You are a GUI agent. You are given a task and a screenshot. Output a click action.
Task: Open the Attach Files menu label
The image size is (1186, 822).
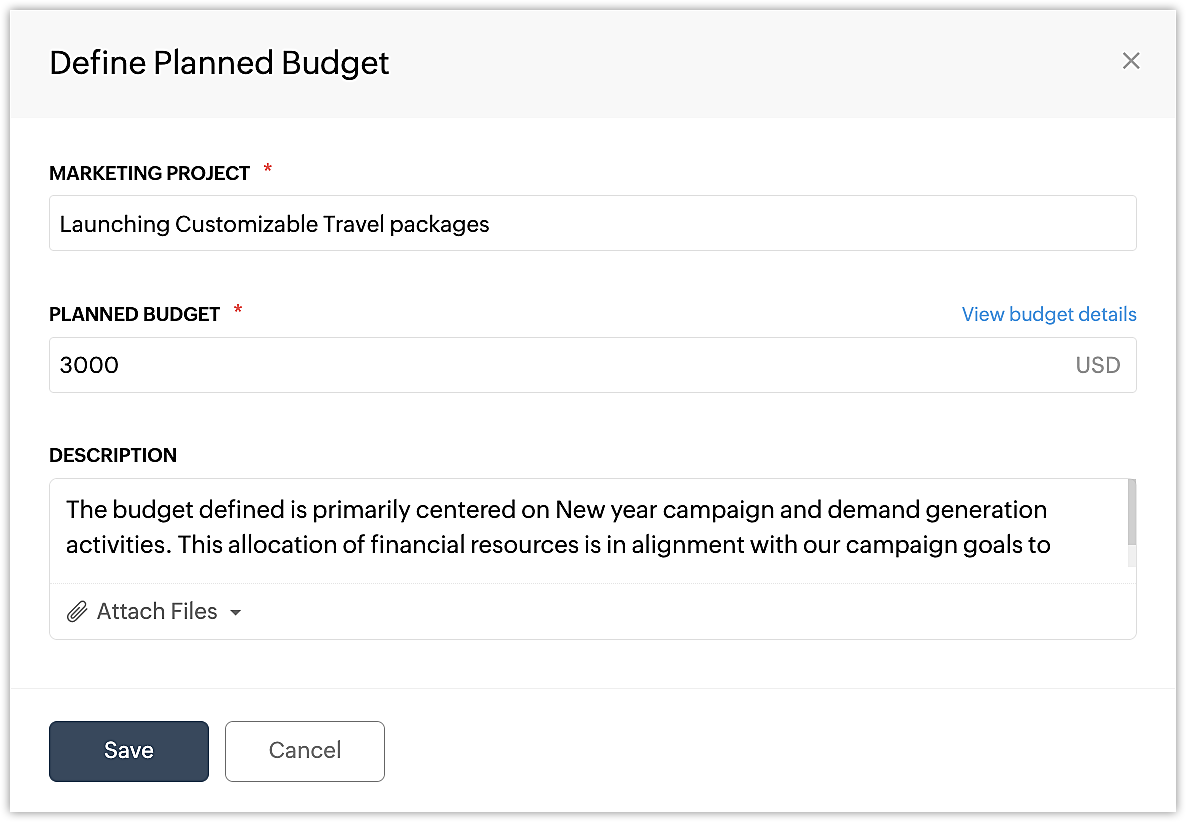(157, 612)
